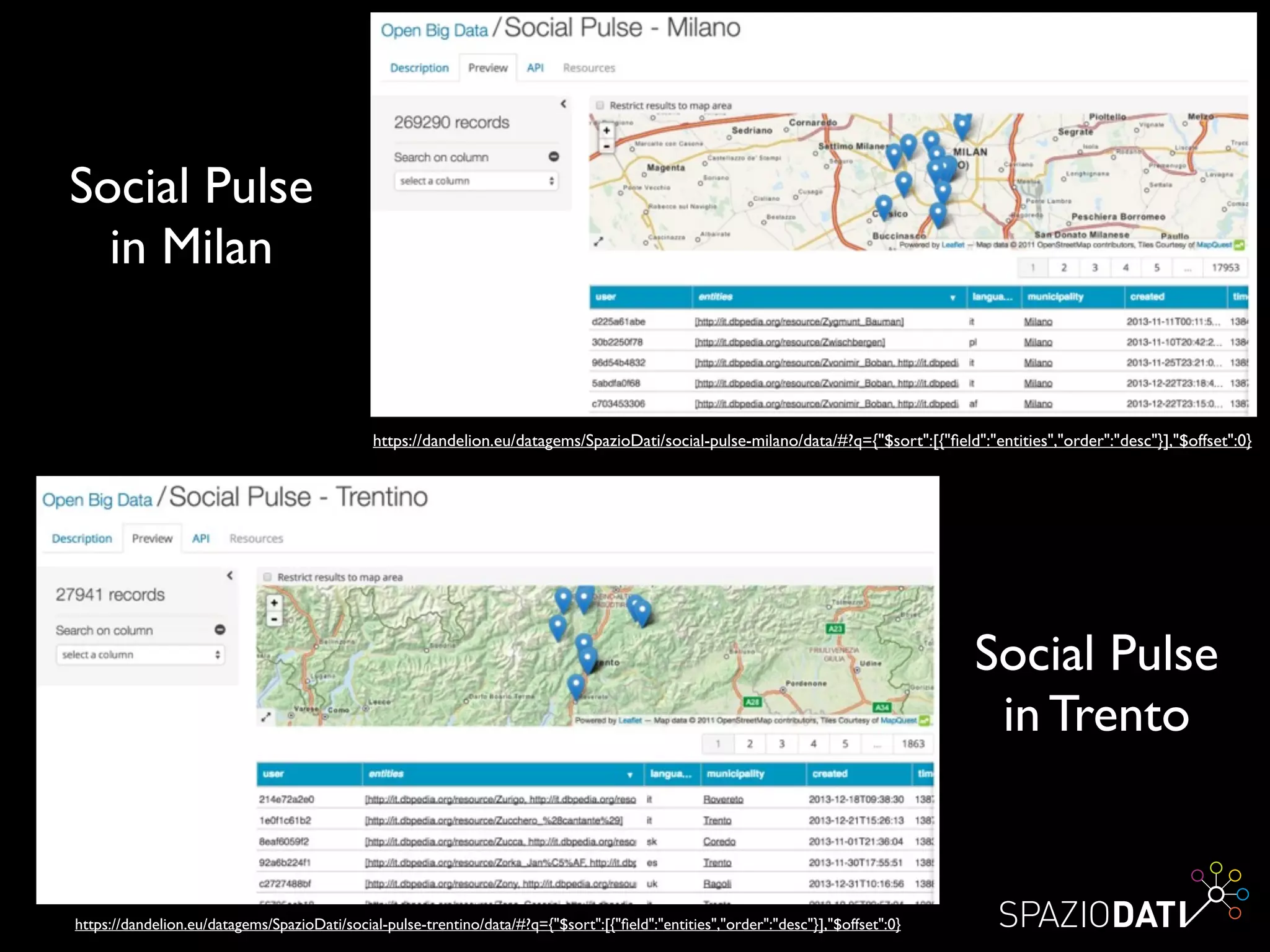This screenshot has height=952, width=1270.
Task: Click the Coredo municipality link
Action: 719,842
